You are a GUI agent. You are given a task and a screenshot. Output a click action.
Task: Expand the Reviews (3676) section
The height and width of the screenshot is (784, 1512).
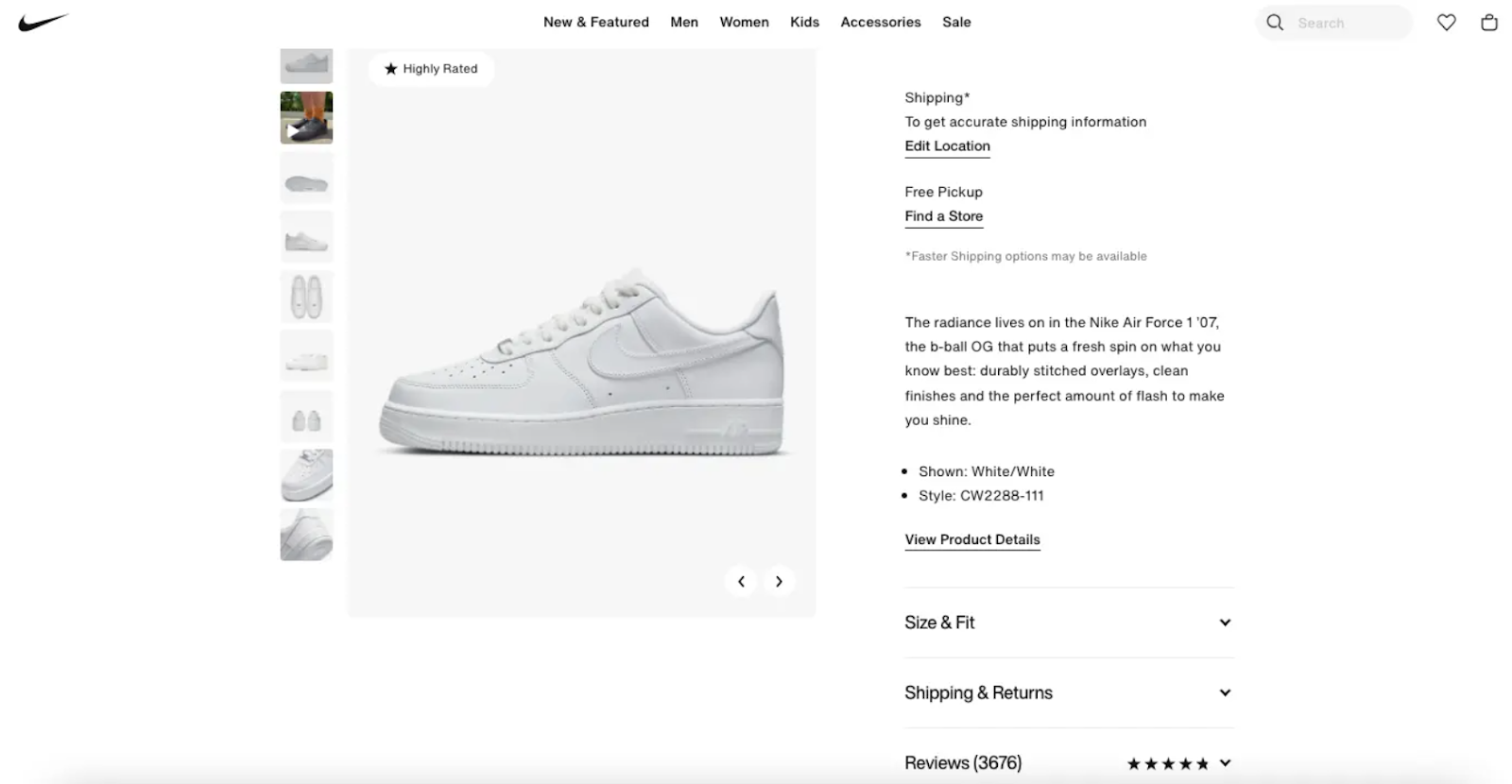point(963,763)
